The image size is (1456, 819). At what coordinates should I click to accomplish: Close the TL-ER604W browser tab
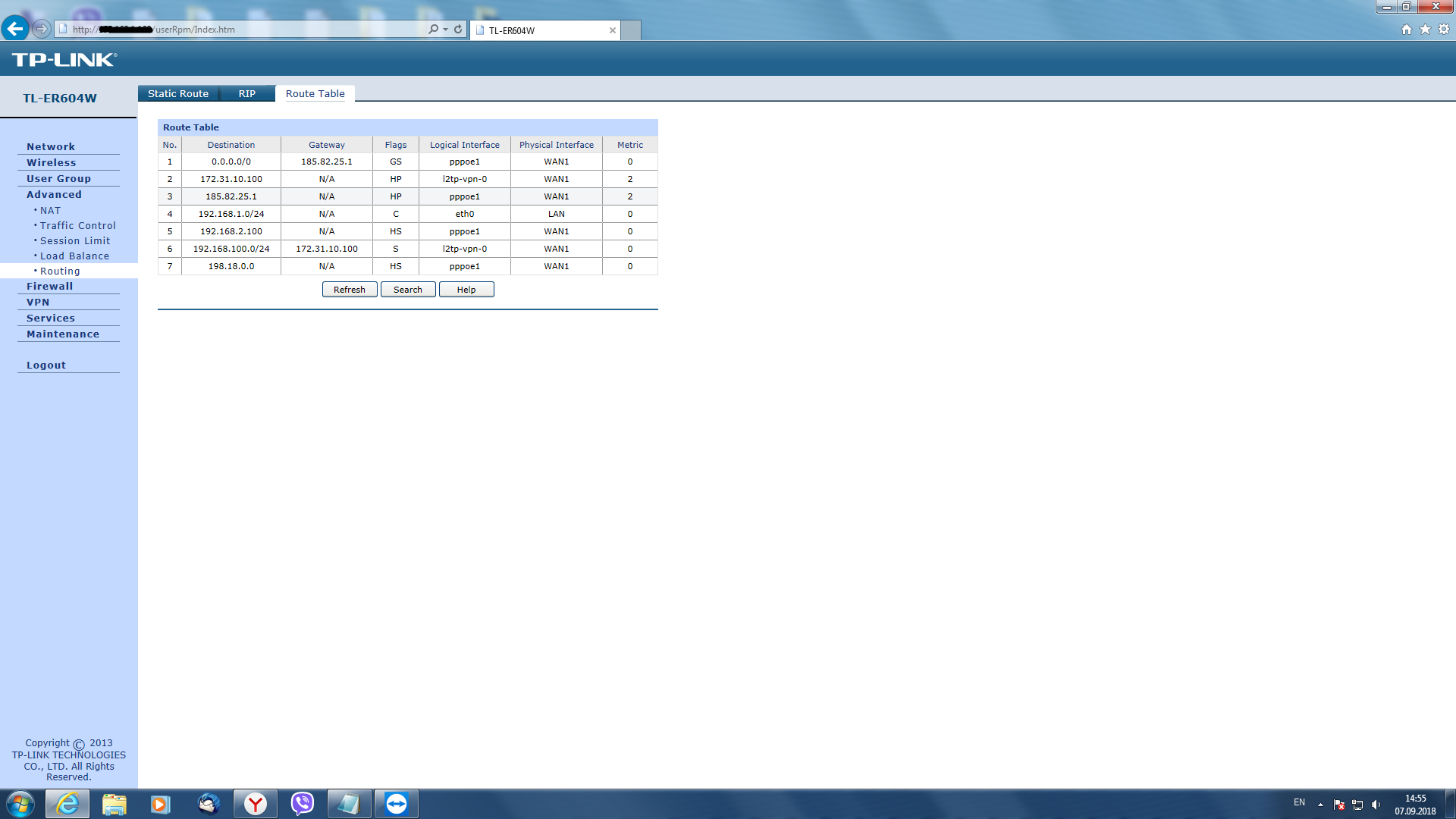[612, 30]
